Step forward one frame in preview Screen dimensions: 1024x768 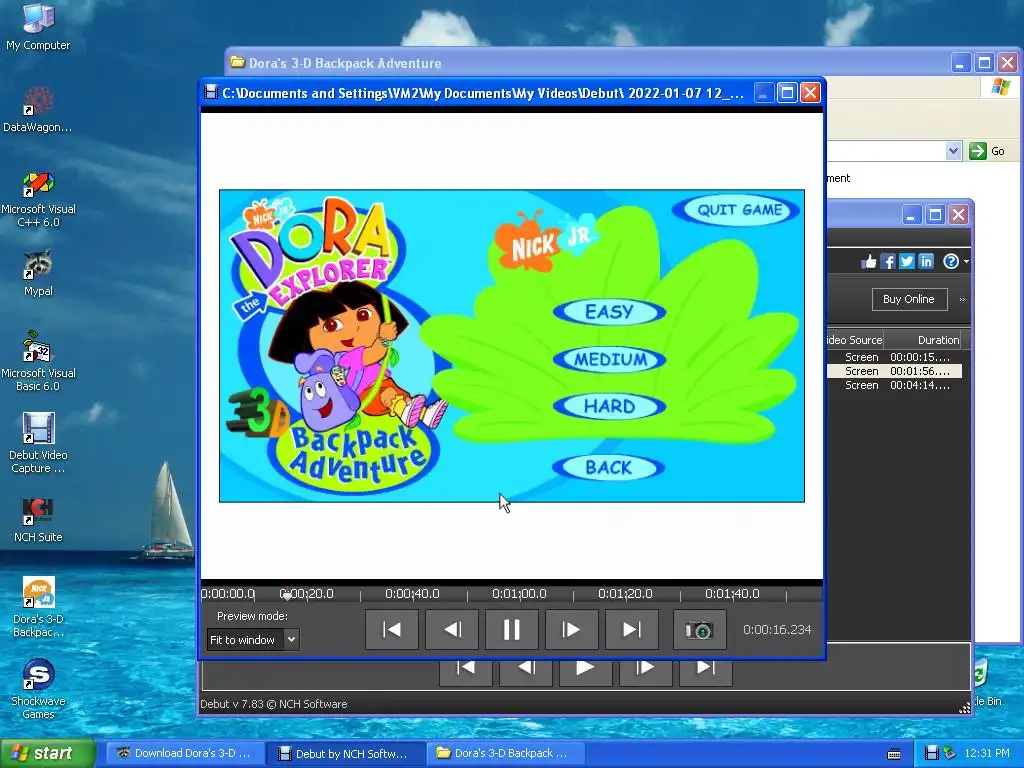coord(571,630)
